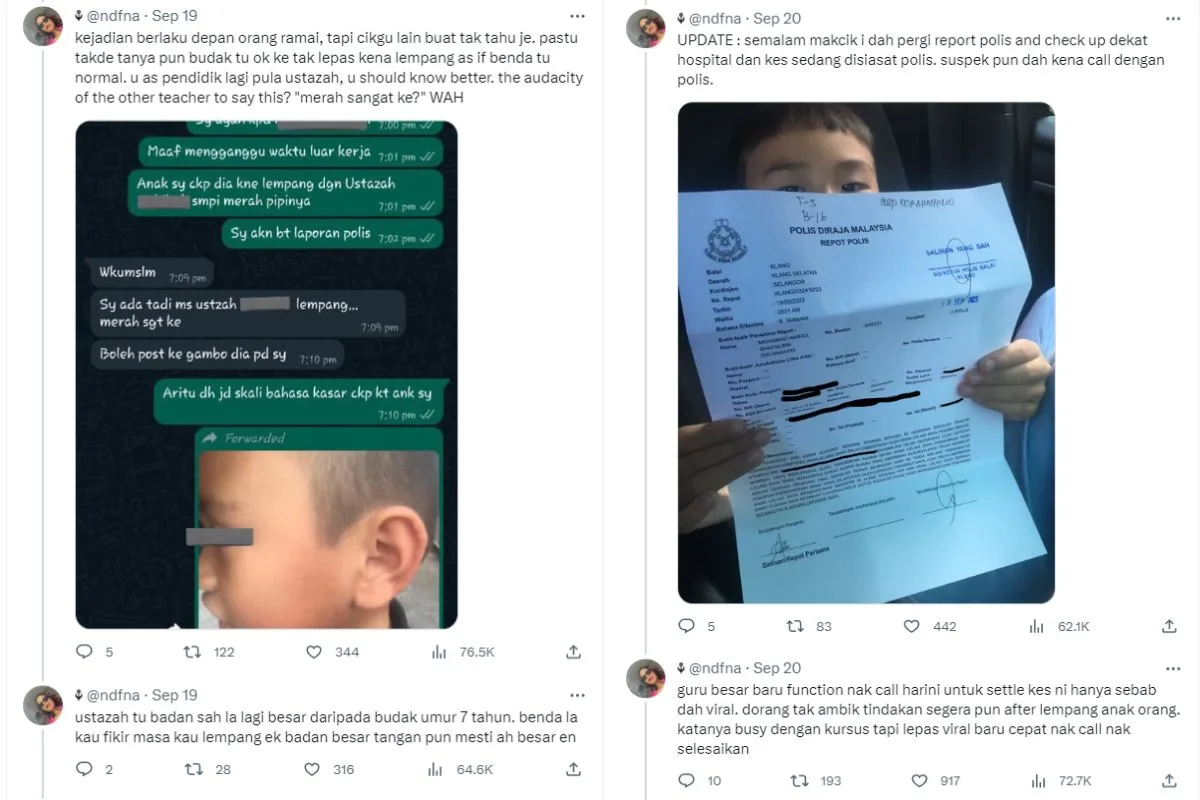Retweet the Sep 19 tweet with 122 retweets
Image resolution: width=1200 pixels, height=800 pixels.
[x=192, y=652]
